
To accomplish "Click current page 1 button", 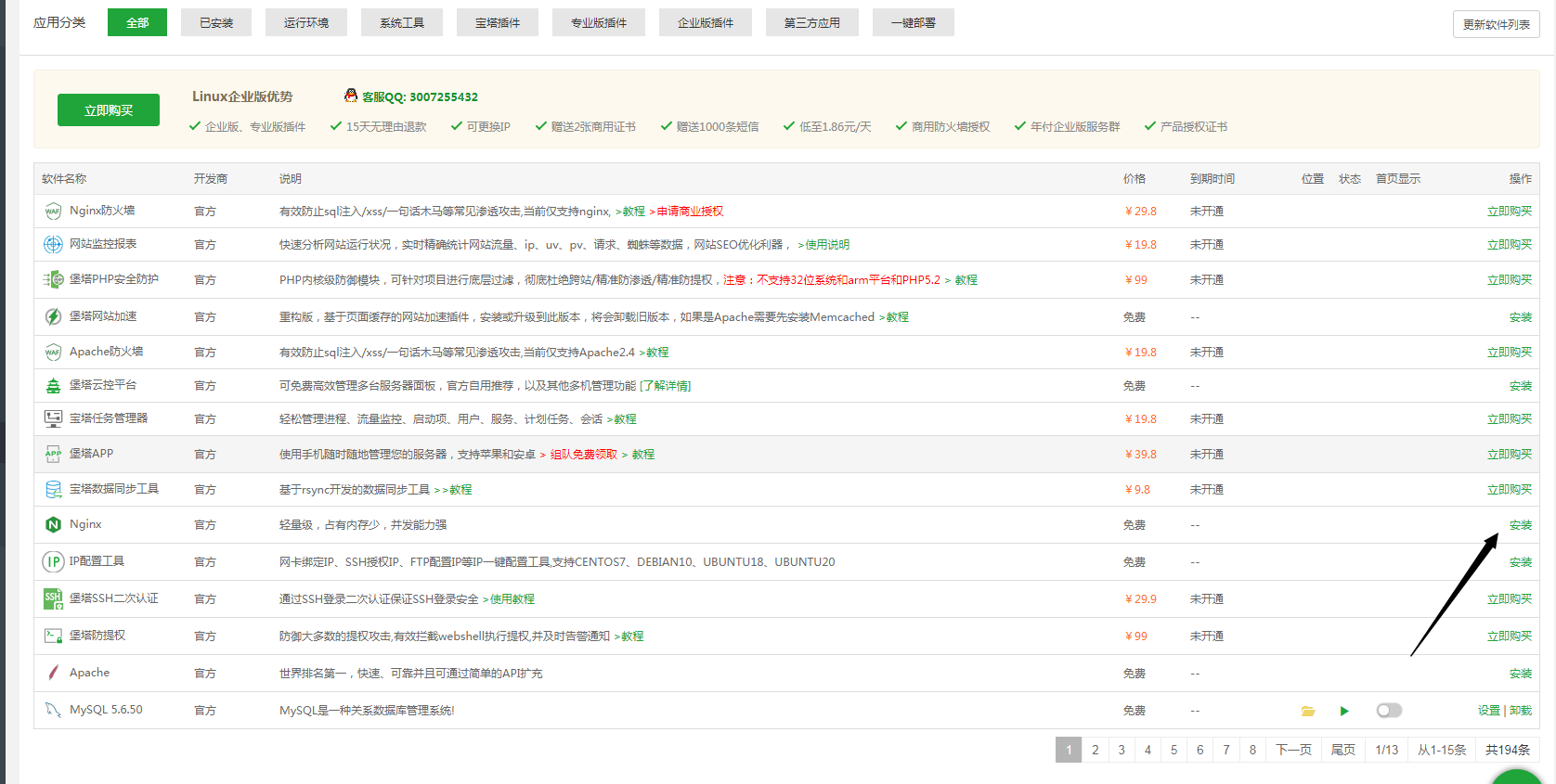I will pos(1069,750).
